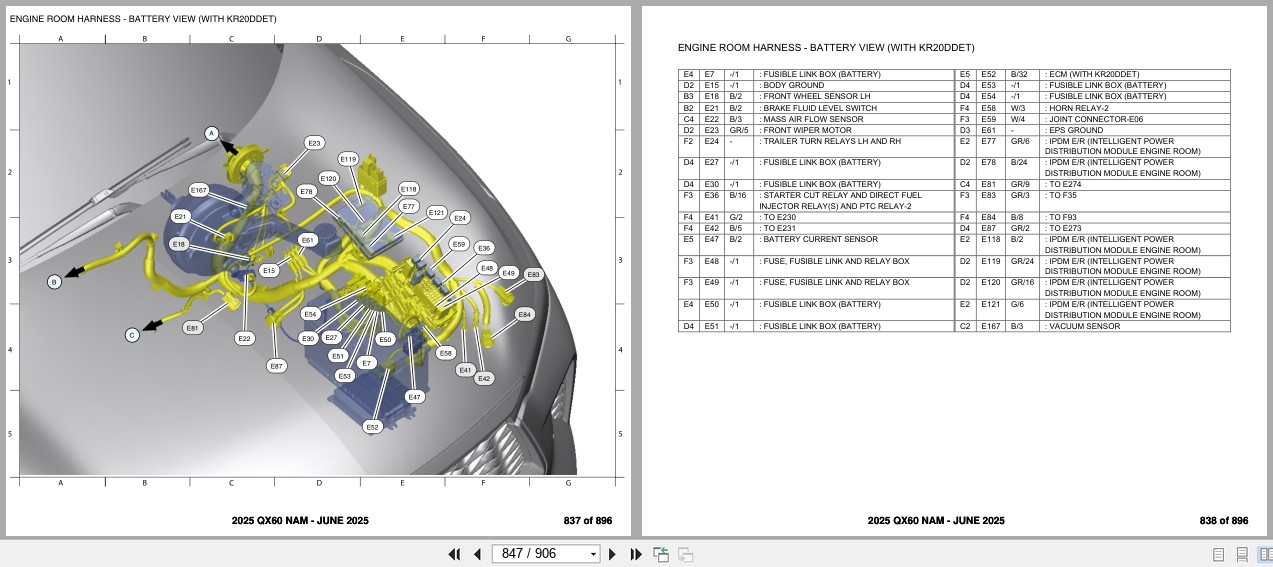Image resolution: width=1273 pixels, height=567 pixels.
Task: Click table entry 'JOINT CONNECTOR-E06'
Action: pyautogui.click(x=1093, y=118)
